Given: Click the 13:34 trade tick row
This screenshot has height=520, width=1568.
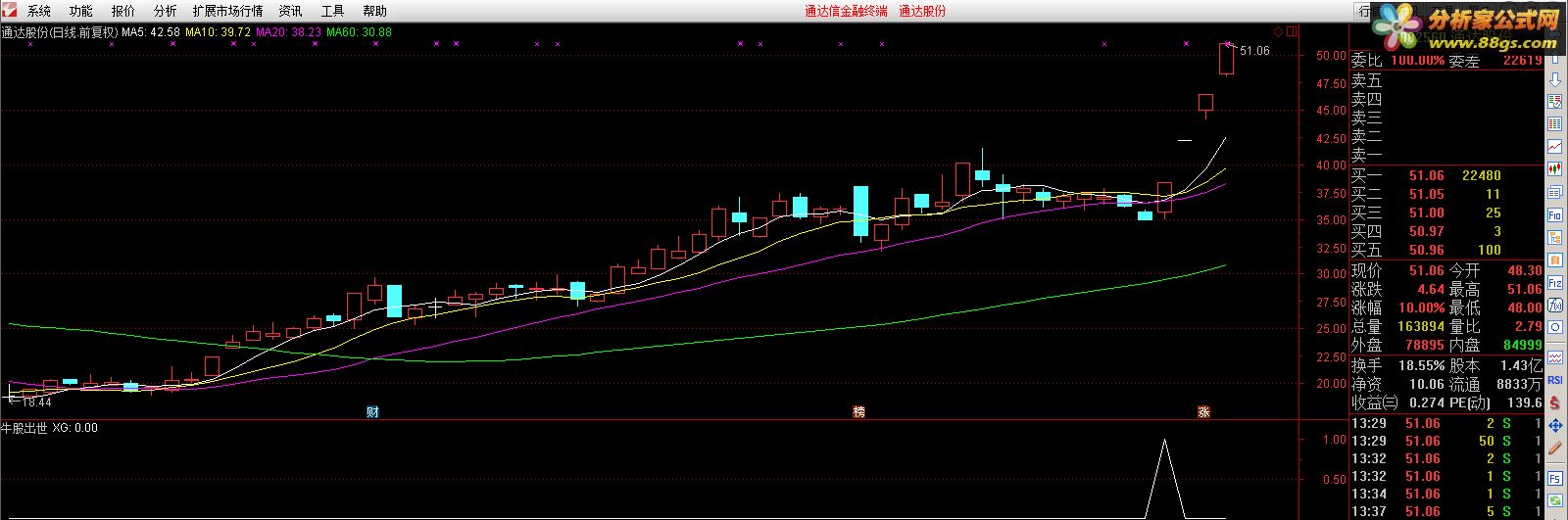Looking at the screenshot, I should pyautogui.click(x=1445, y=494).
